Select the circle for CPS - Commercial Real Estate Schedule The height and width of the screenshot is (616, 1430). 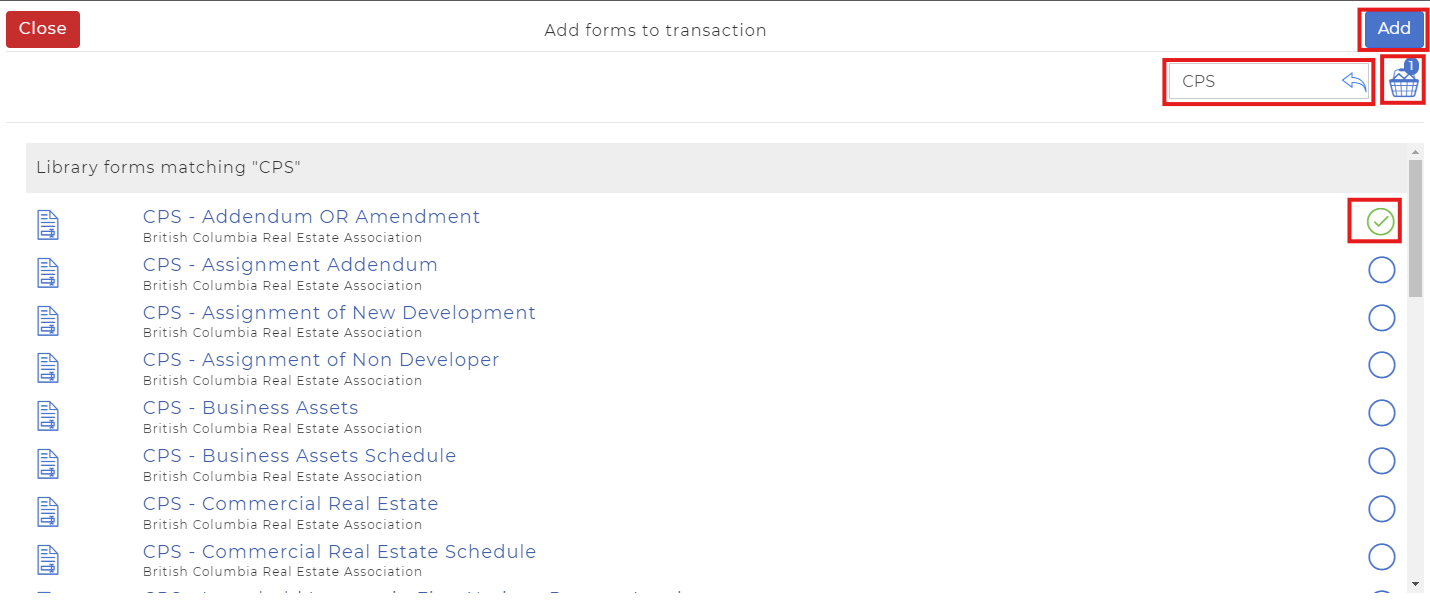(1381, 556)
